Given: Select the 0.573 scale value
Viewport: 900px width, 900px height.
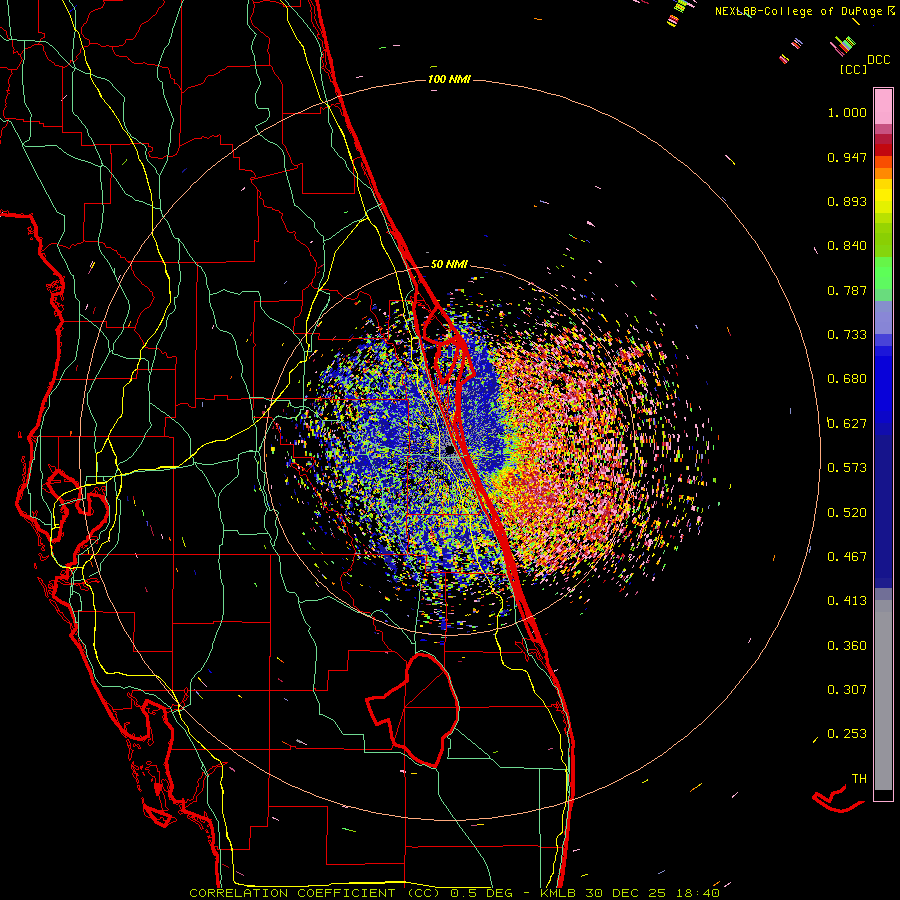Looking at the screenshot, I should point(847,468).
